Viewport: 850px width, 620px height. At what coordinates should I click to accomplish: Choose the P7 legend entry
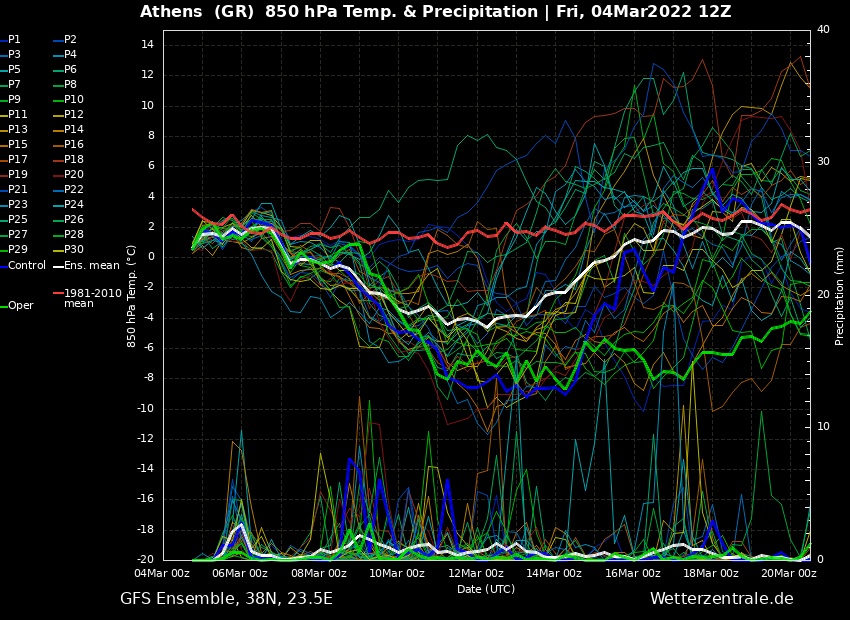(x=14, y=85)
